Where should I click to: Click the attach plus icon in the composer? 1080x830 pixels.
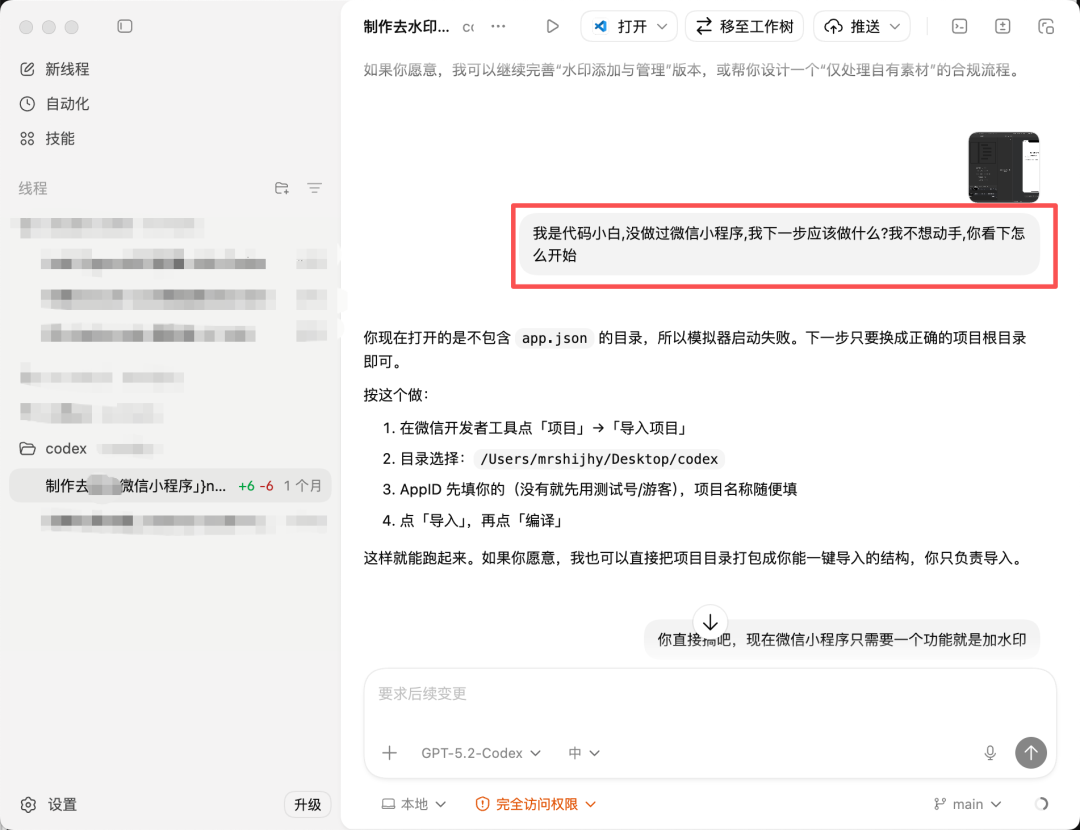tap(389, 753)
